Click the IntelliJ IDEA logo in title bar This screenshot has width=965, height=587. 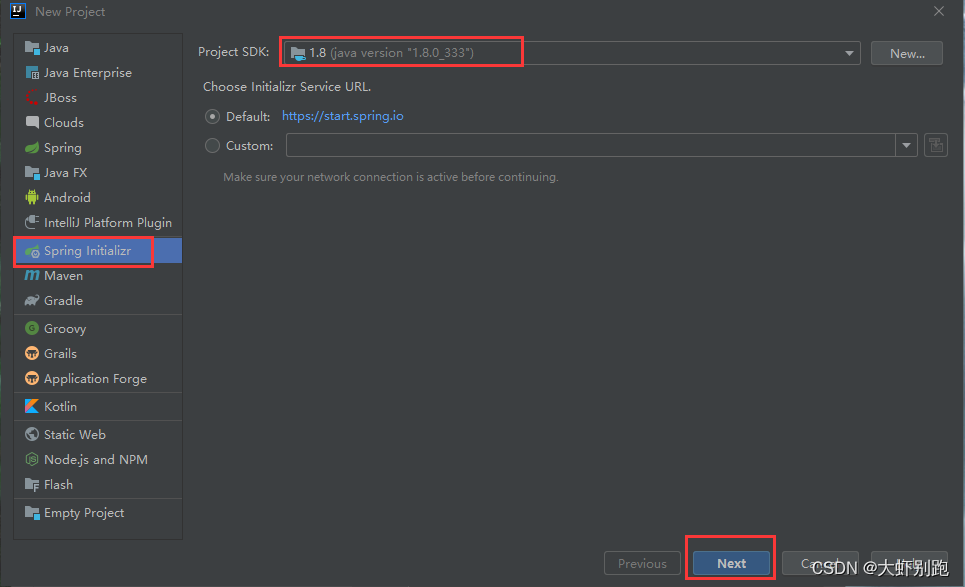pos(18,11)
